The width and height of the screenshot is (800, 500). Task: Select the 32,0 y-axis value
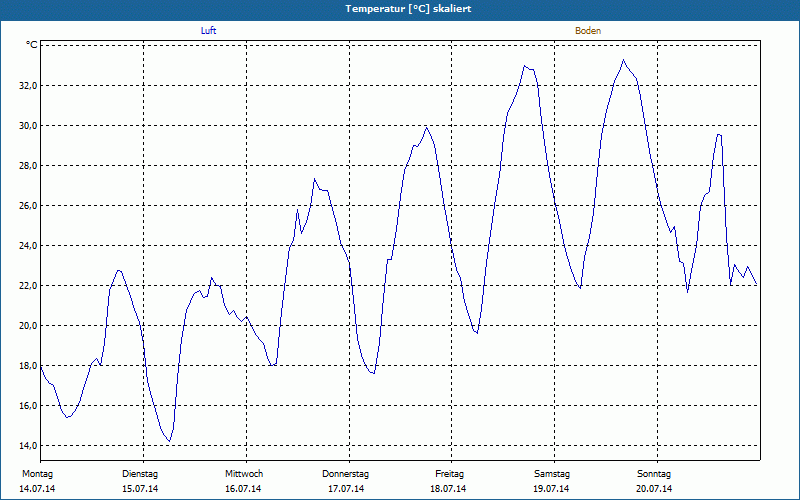click(x=28, y=86)
